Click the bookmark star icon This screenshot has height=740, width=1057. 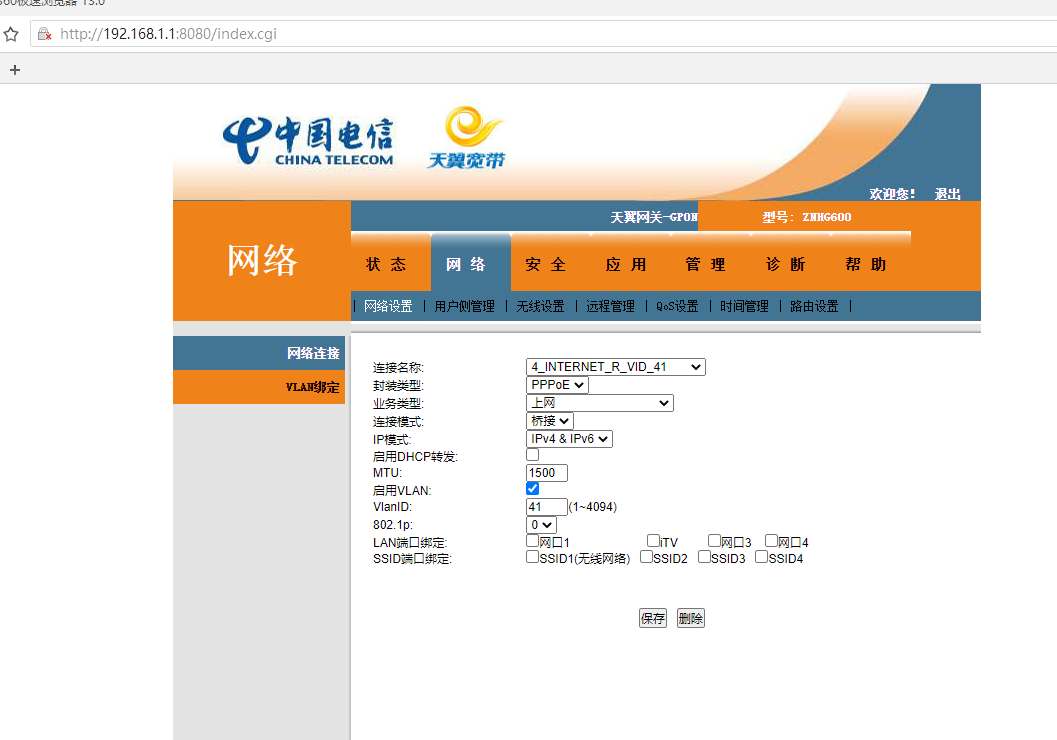[11, 34]
